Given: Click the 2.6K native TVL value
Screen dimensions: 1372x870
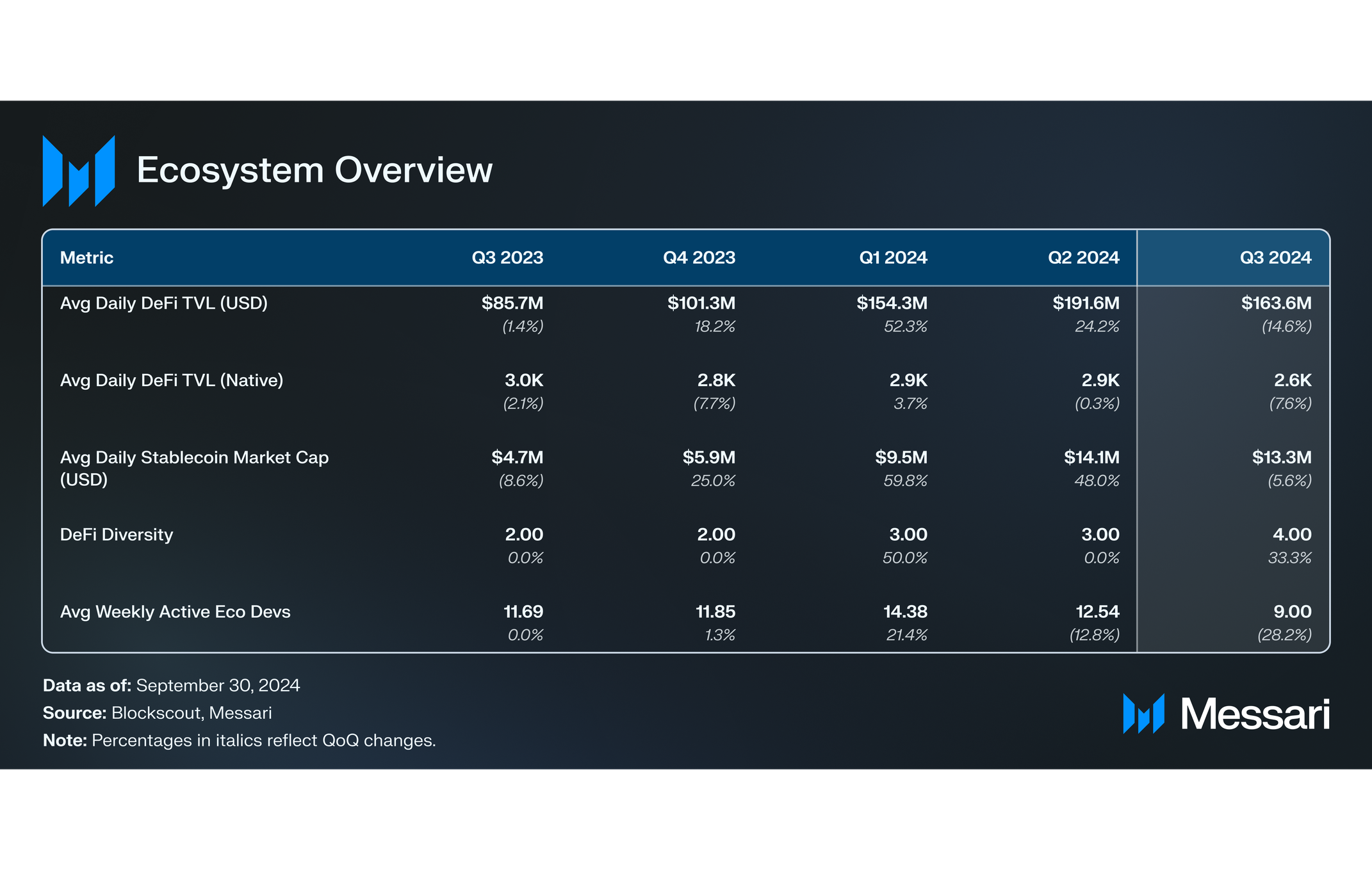Looking at the screenshot, I should point(1293,380).
